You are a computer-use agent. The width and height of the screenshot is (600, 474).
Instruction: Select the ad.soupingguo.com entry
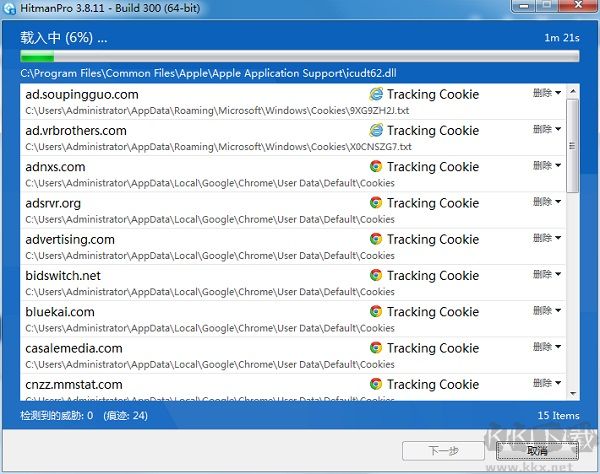click(x=293, y=101)
